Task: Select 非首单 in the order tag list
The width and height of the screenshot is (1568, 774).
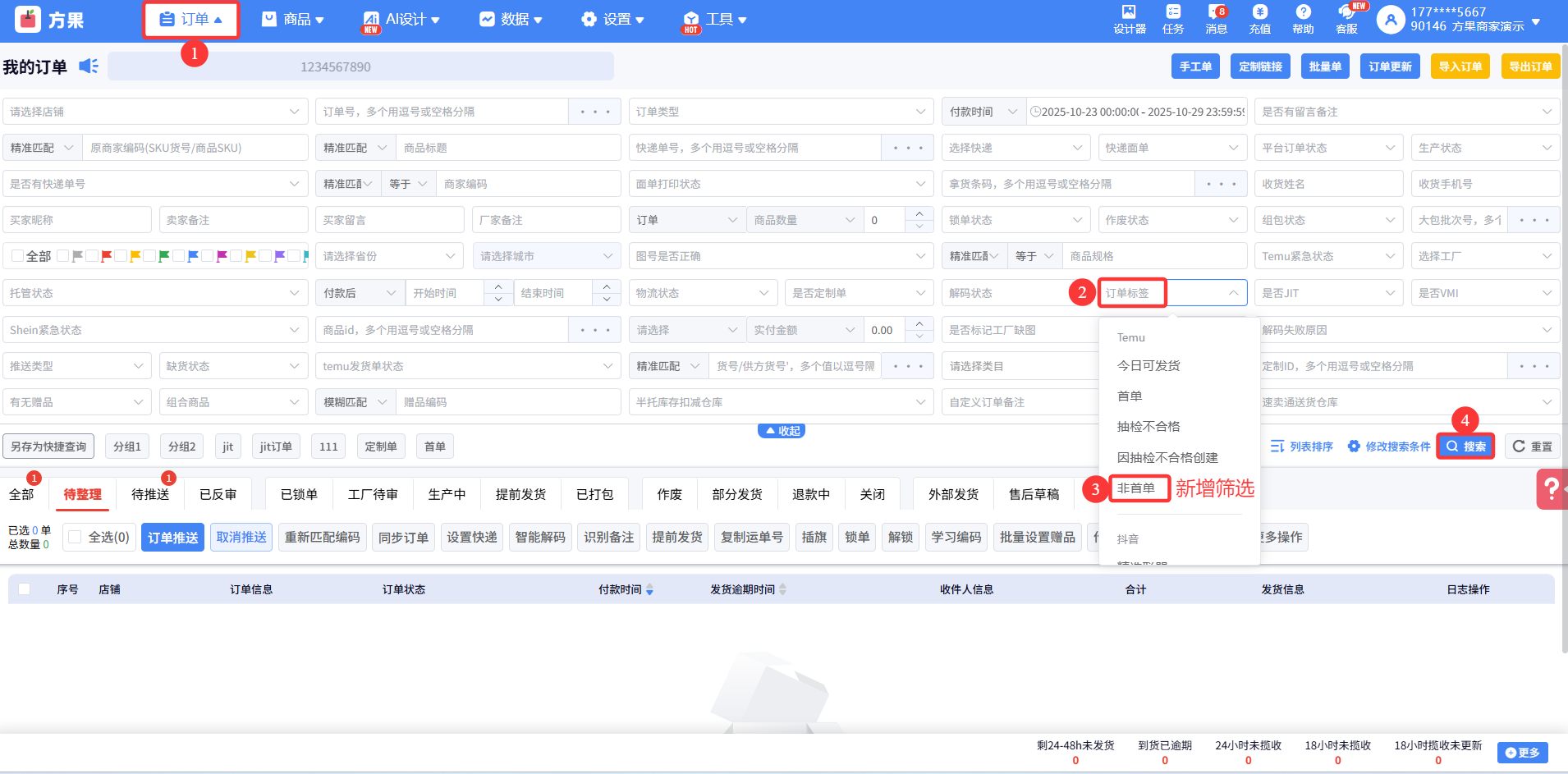Action: pyautogui.click(x=1137, y=488)
